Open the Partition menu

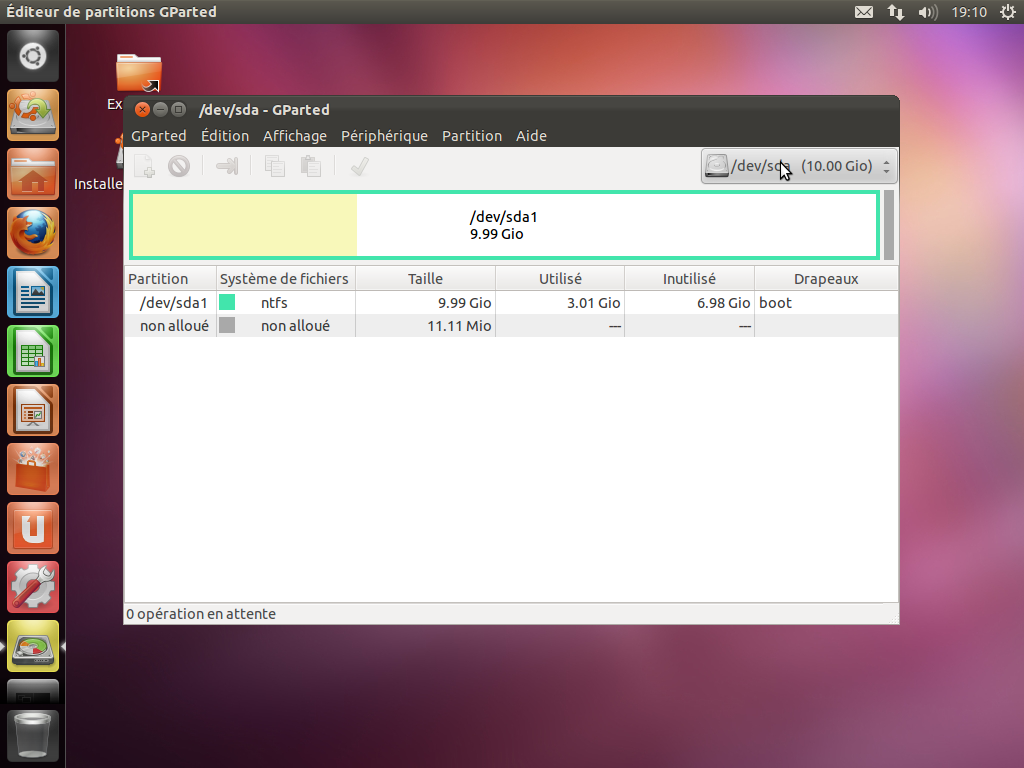[x=471, y=136]
